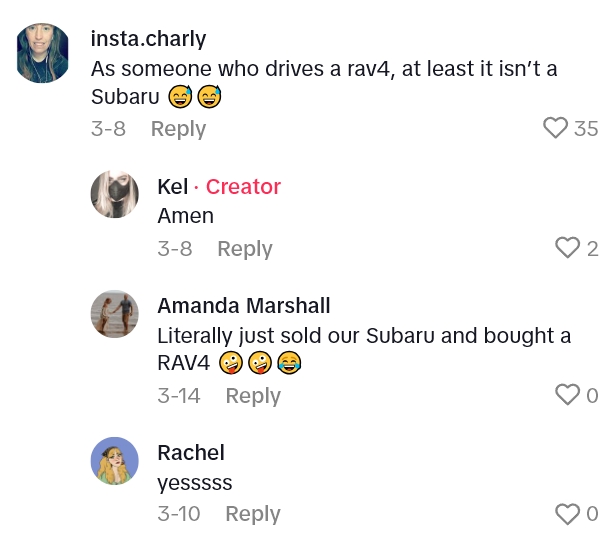This screenshot has width=607, height=548.
Task: View Amanda Marshall's profile photo
Action: [x=115, y=313]
